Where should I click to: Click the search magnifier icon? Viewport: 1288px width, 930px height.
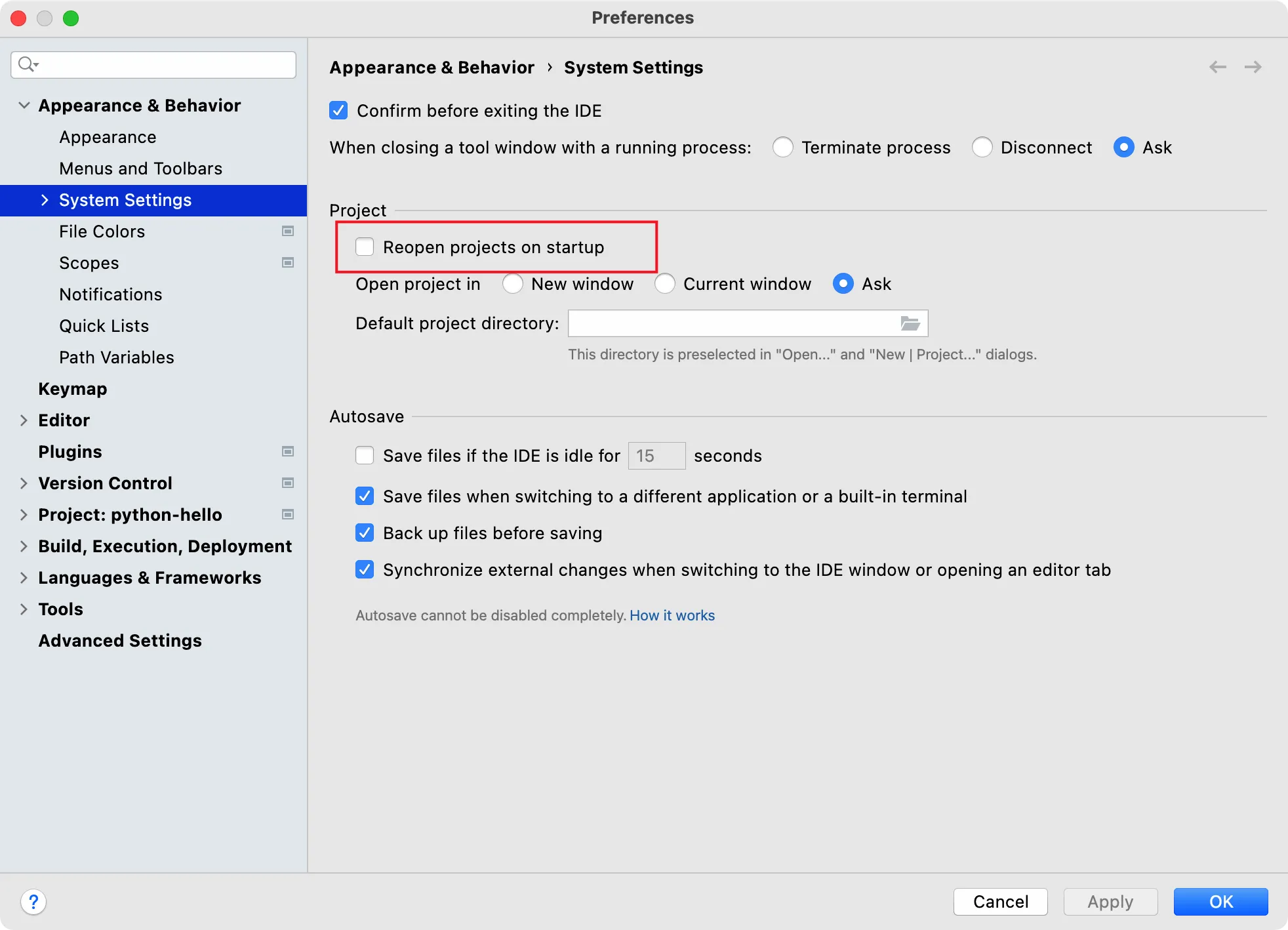click(27, 64)
